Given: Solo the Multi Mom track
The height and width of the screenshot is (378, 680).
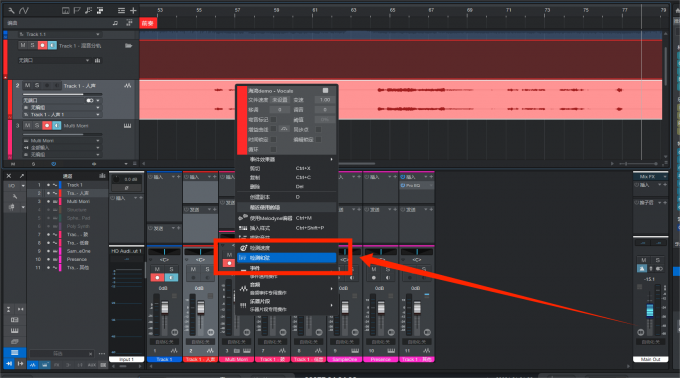Looking at the screenshot, I should click(37, 125).
